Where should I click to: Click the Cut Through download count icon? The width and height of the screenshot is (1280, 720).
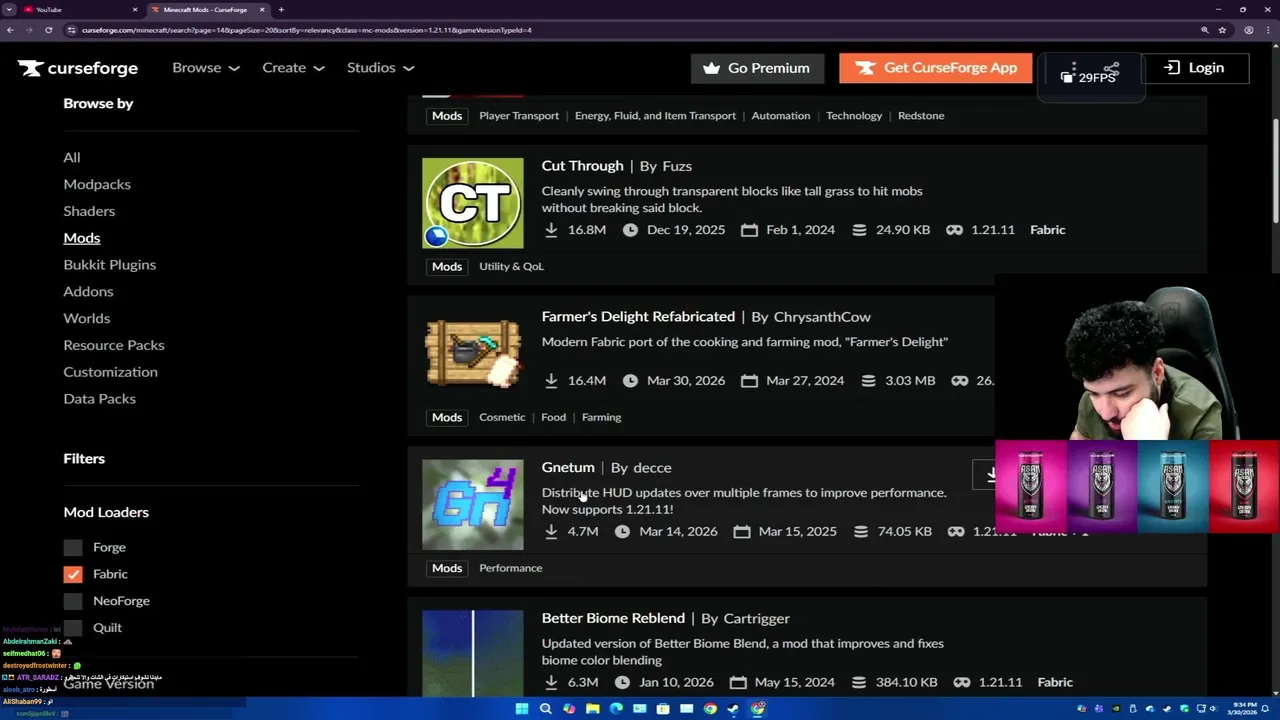[551, 230]
